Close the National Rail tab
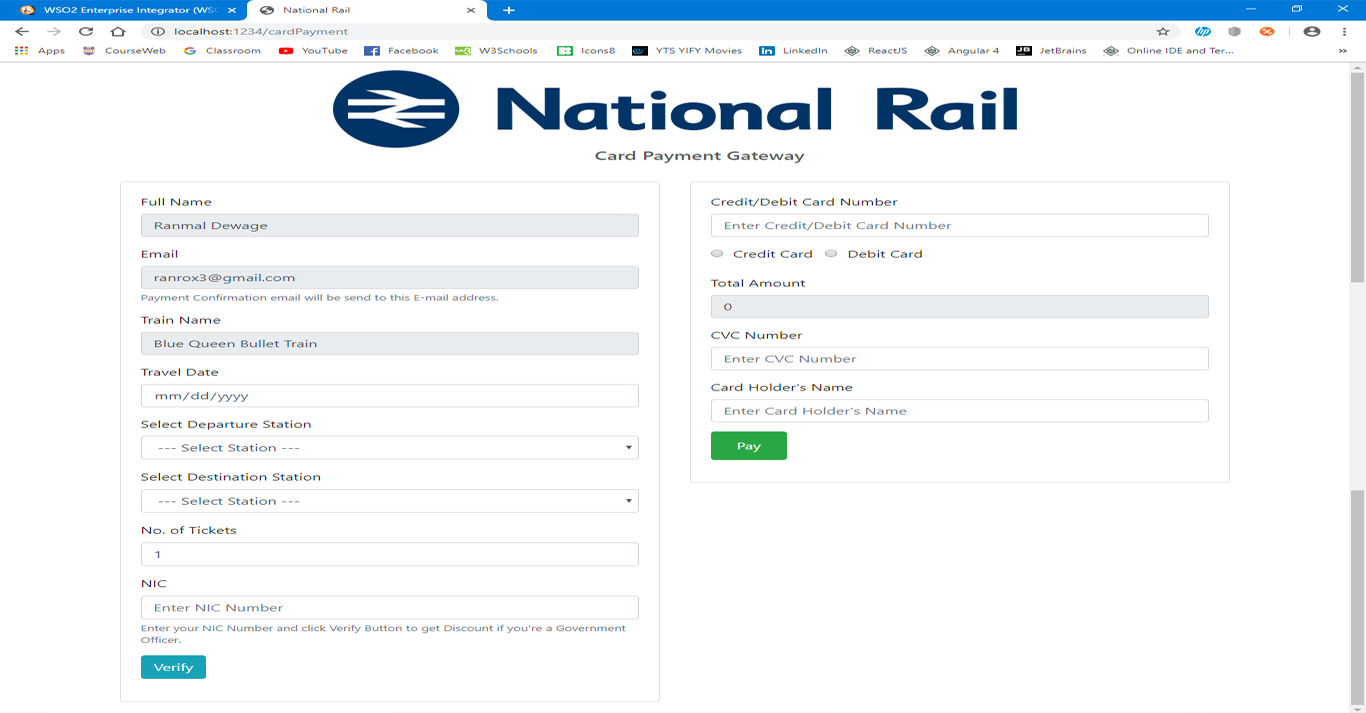This screenshot has width=1366, height=713. (472, 10)
